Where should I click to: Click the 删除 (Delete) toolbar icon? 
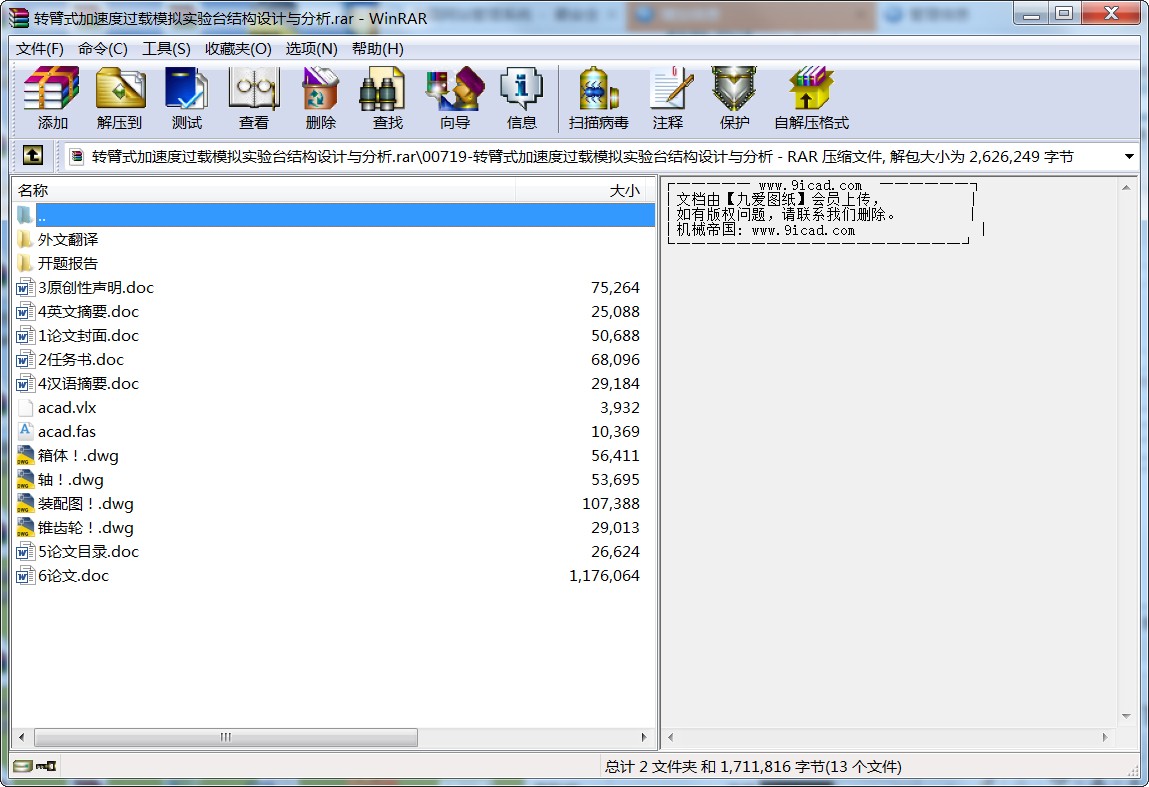tap(321, 98)
